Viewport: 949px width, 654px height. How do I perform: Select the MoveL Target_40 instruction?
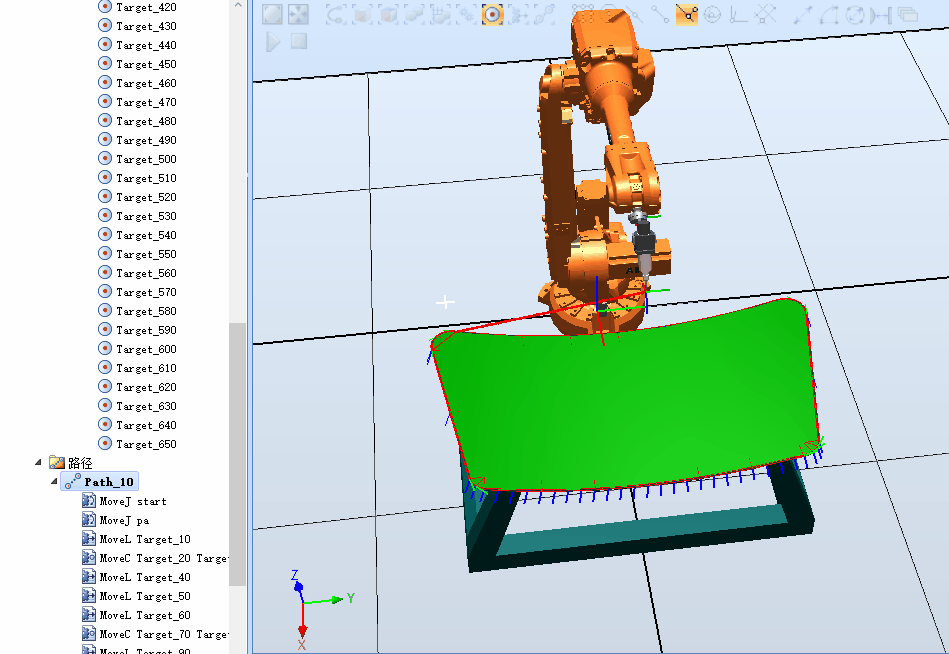point(145,577)
